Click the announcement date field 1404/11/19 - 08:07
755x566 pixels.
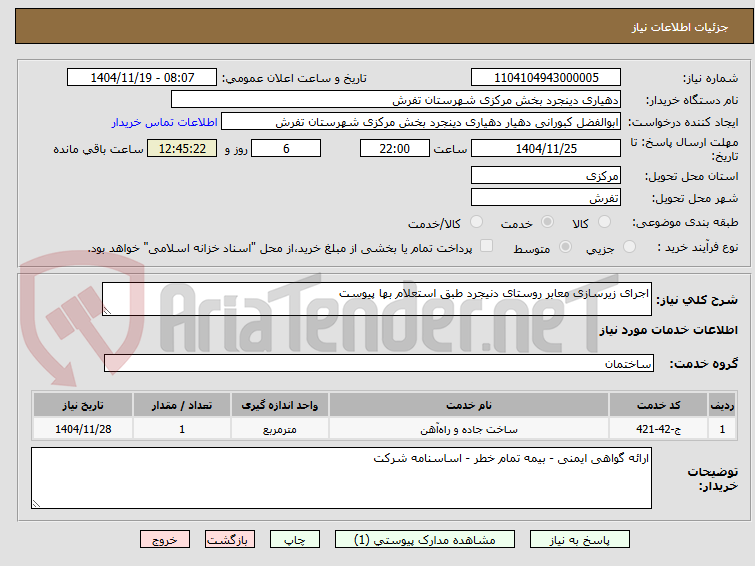[142, 78]
